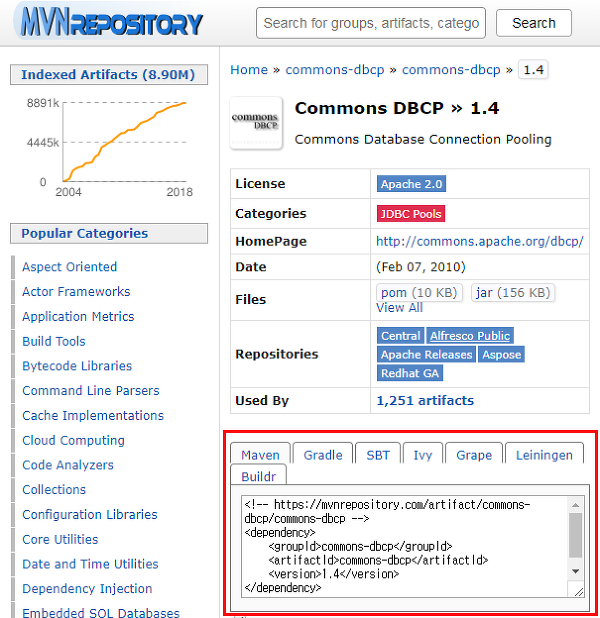Screen dimensions: 600x618
Task: Open the Application Metrics category
Action: 78,316
